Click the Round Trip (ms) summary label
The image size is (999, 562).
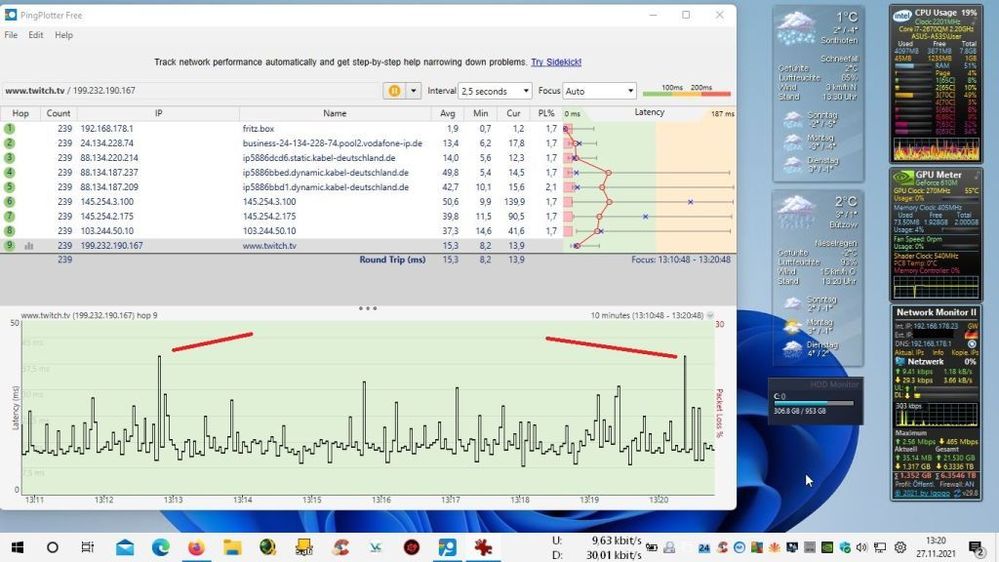pos(392,260)
